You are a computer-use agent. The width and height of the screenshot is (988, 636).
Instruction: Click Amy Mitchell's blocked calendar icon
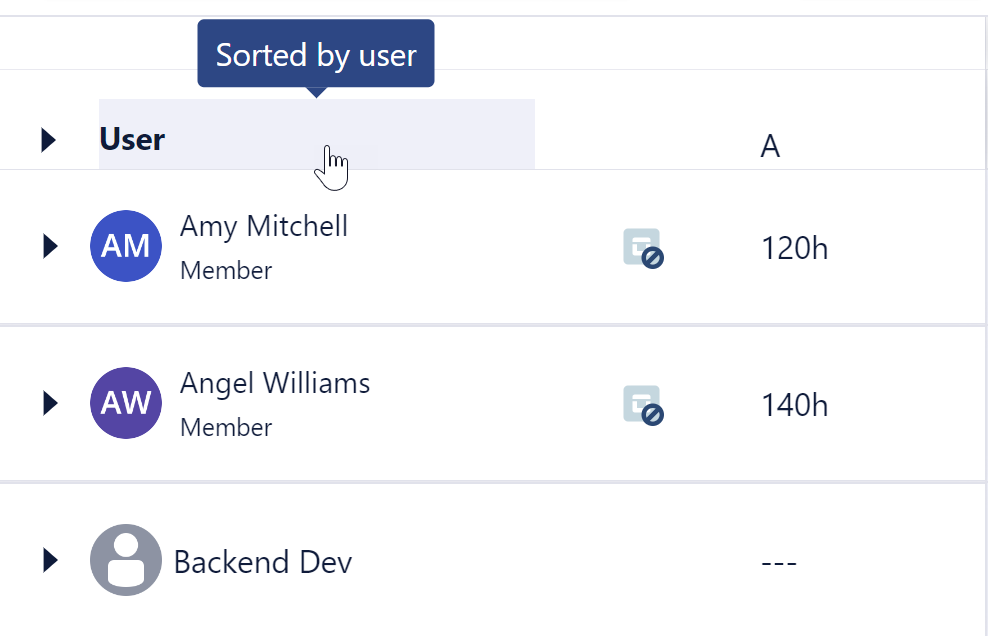pyautogui.click(x=643, y=248)
